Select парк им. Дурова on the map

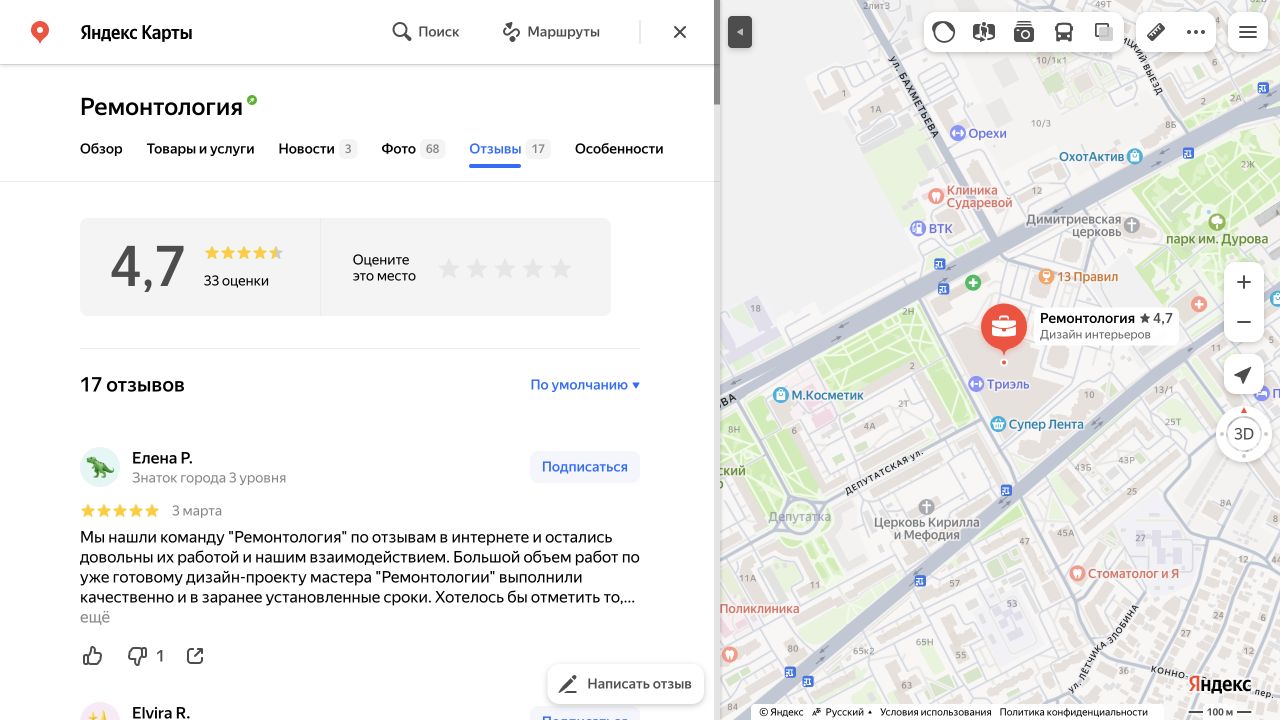[x=1217, y=232]
